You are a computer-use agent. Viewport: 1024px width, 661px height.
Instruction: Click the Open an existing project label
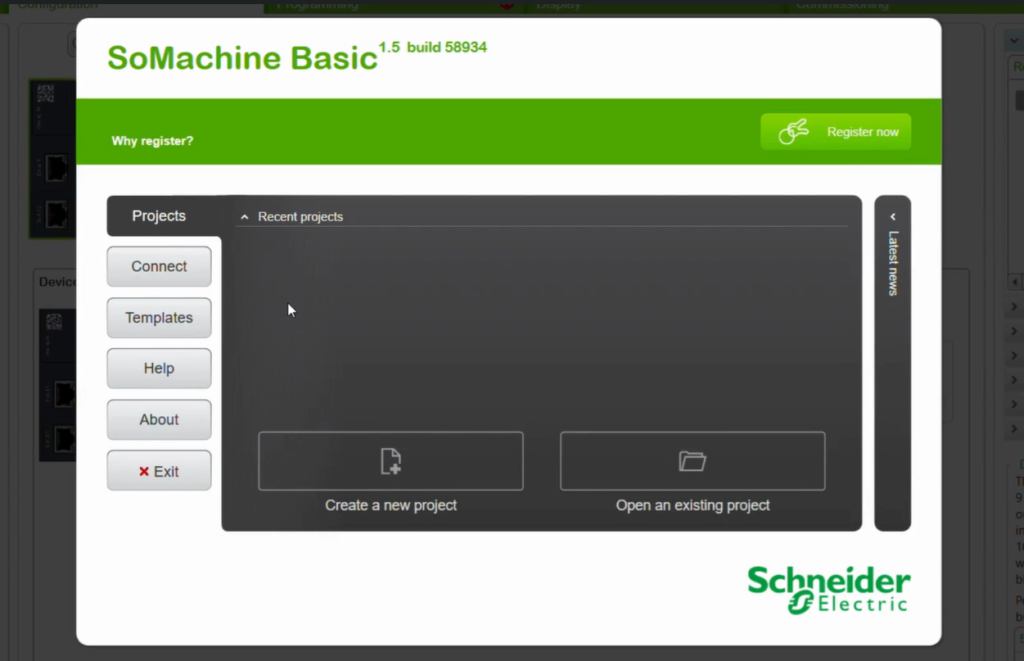(x=692, y=505)
